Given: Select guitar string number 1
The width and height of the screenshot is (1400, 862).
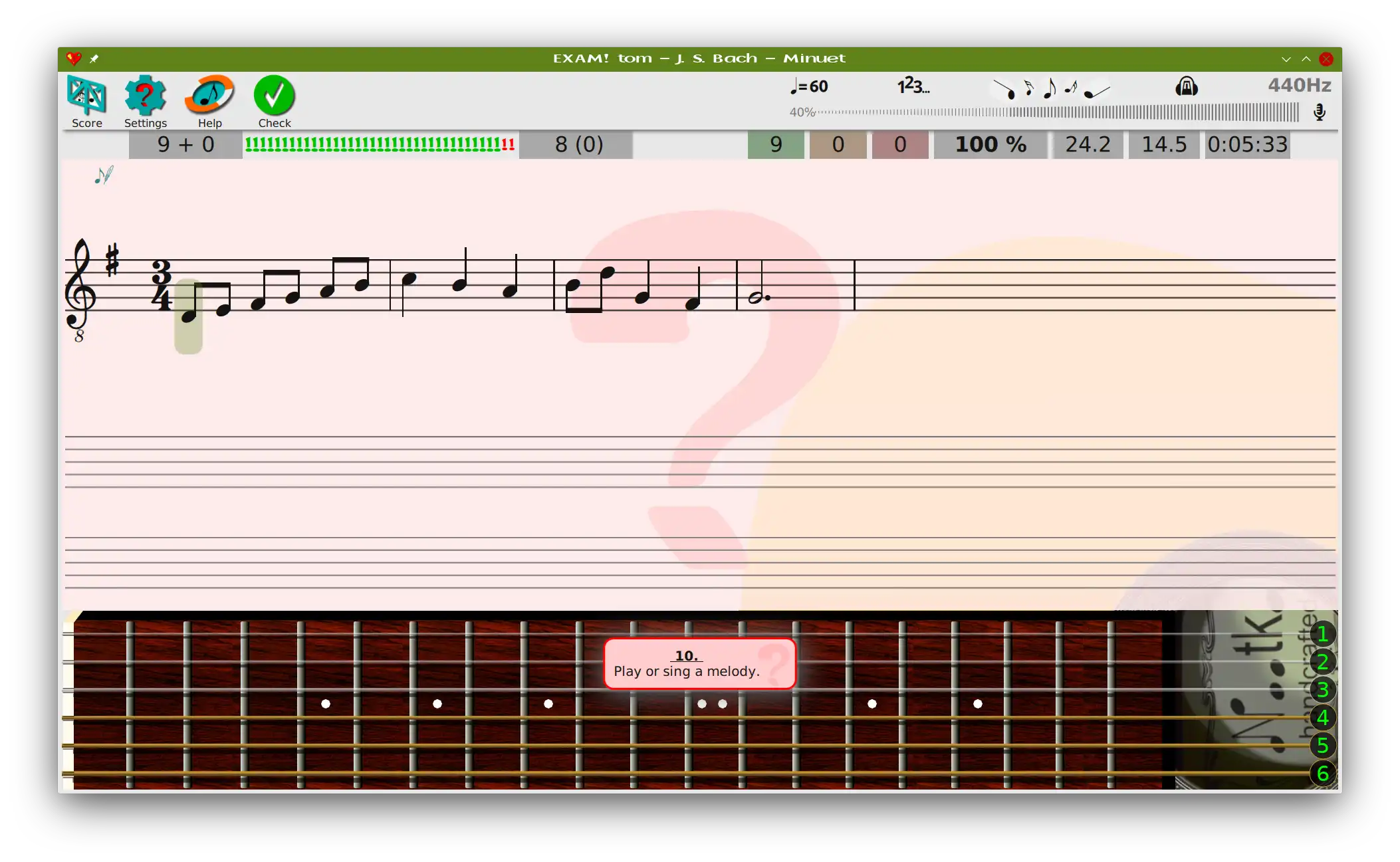Looking at the screenshot, I should click(1322, 634).
